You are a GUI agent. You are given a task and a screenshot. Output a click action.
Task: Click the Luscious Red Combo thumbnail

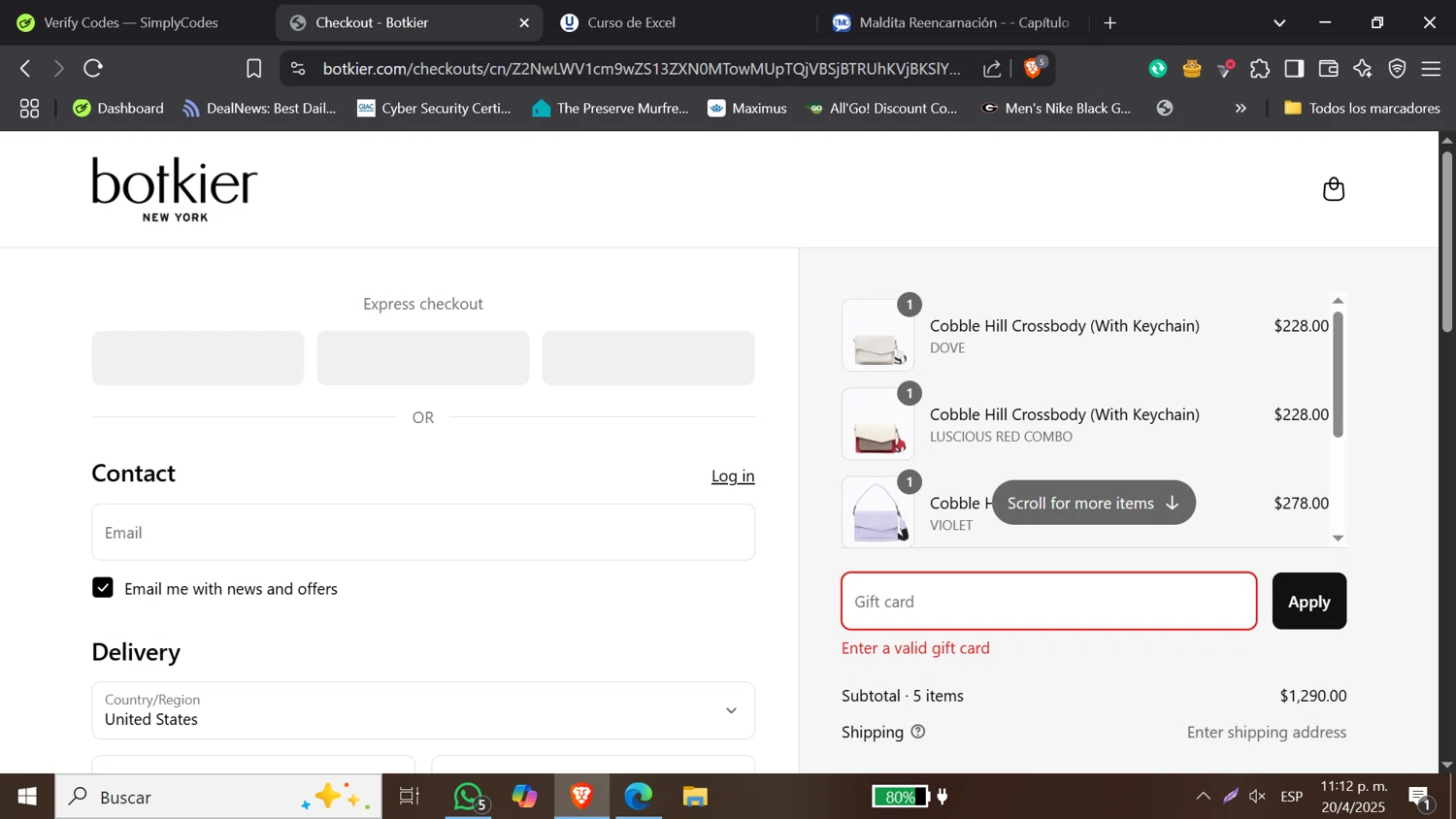click(x=878, y=424)
